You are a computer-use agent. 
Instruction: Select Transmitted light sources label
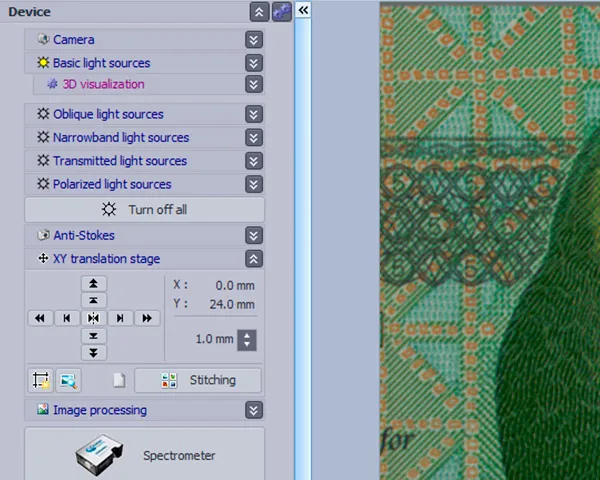coord(120,161)
